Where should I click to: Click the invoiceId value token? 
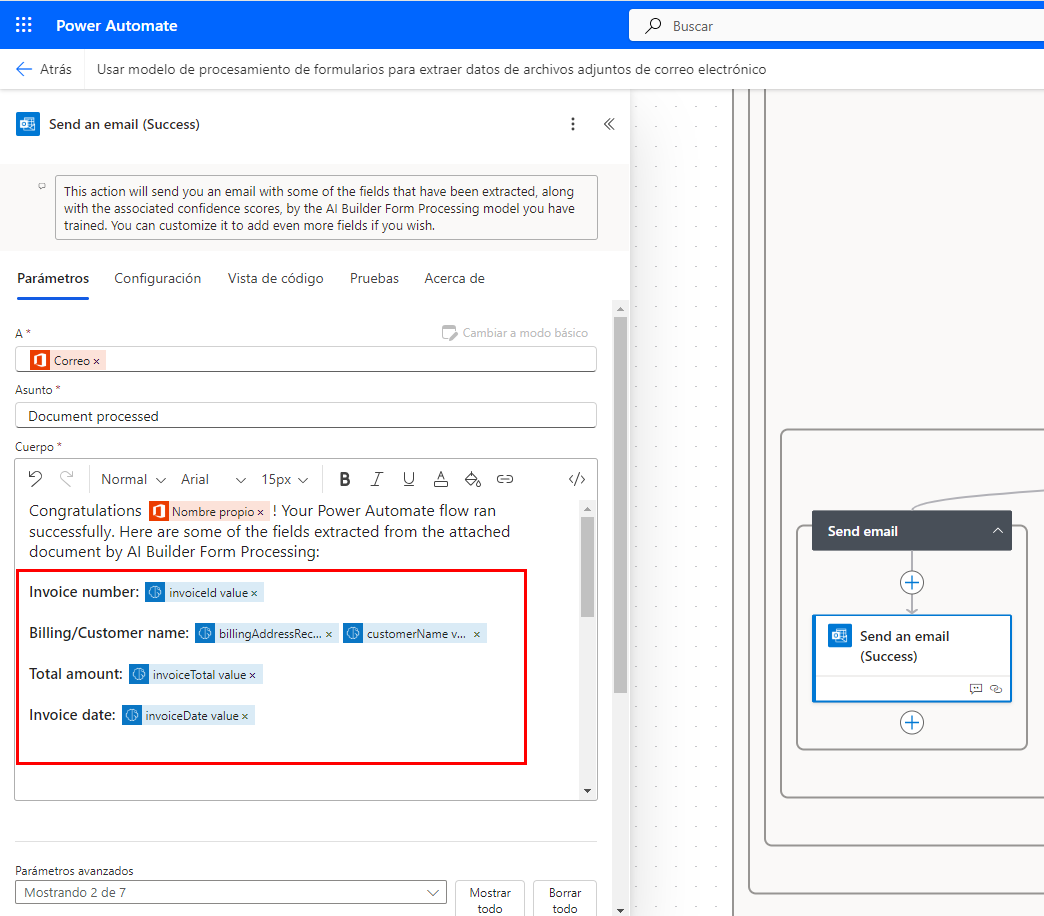pyautogui.click(x=204, y=592)
